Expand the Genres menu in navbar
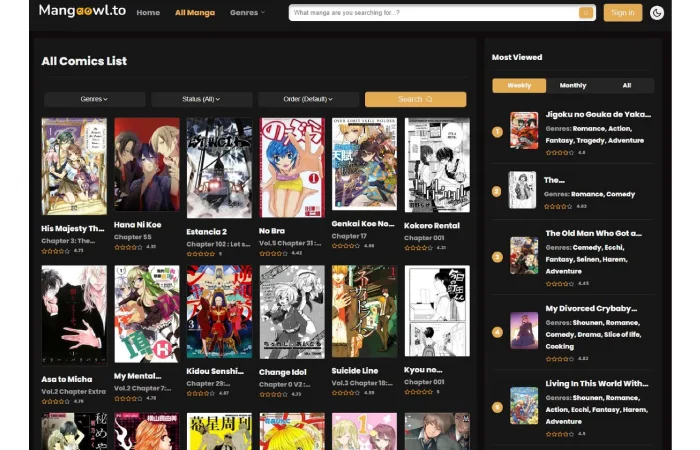Viewport: 700px width, 450px height. click(247, 13)
